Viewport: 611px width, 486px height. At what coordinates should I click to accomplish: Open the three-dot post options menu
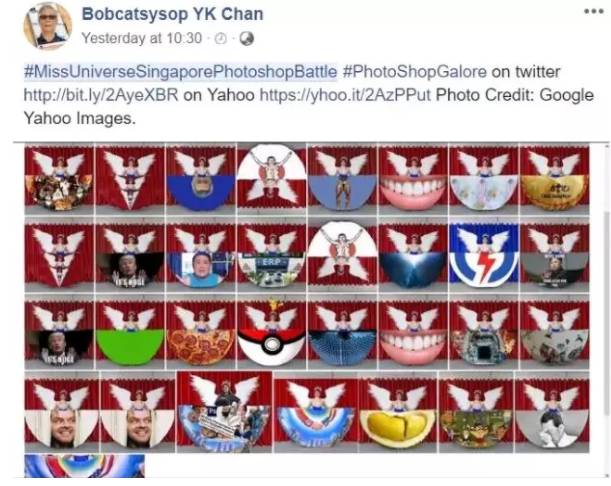pyautogui.click(x=593, y=11)
